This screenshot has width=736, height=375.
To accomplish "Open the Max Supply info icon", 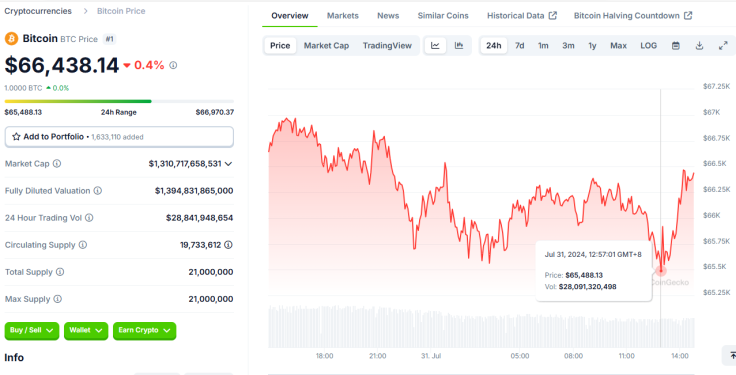I will point(57,299).
